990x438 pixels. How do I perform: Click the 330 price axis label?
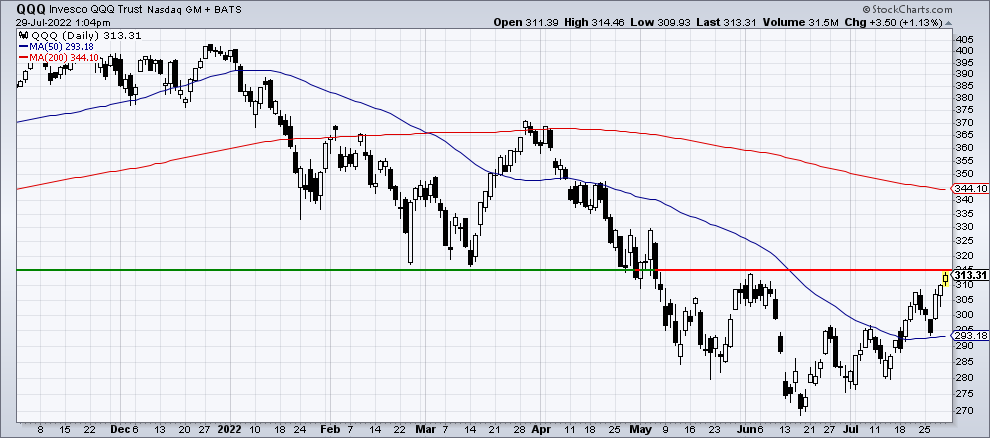pyautogui.click(x=963, y=227)
